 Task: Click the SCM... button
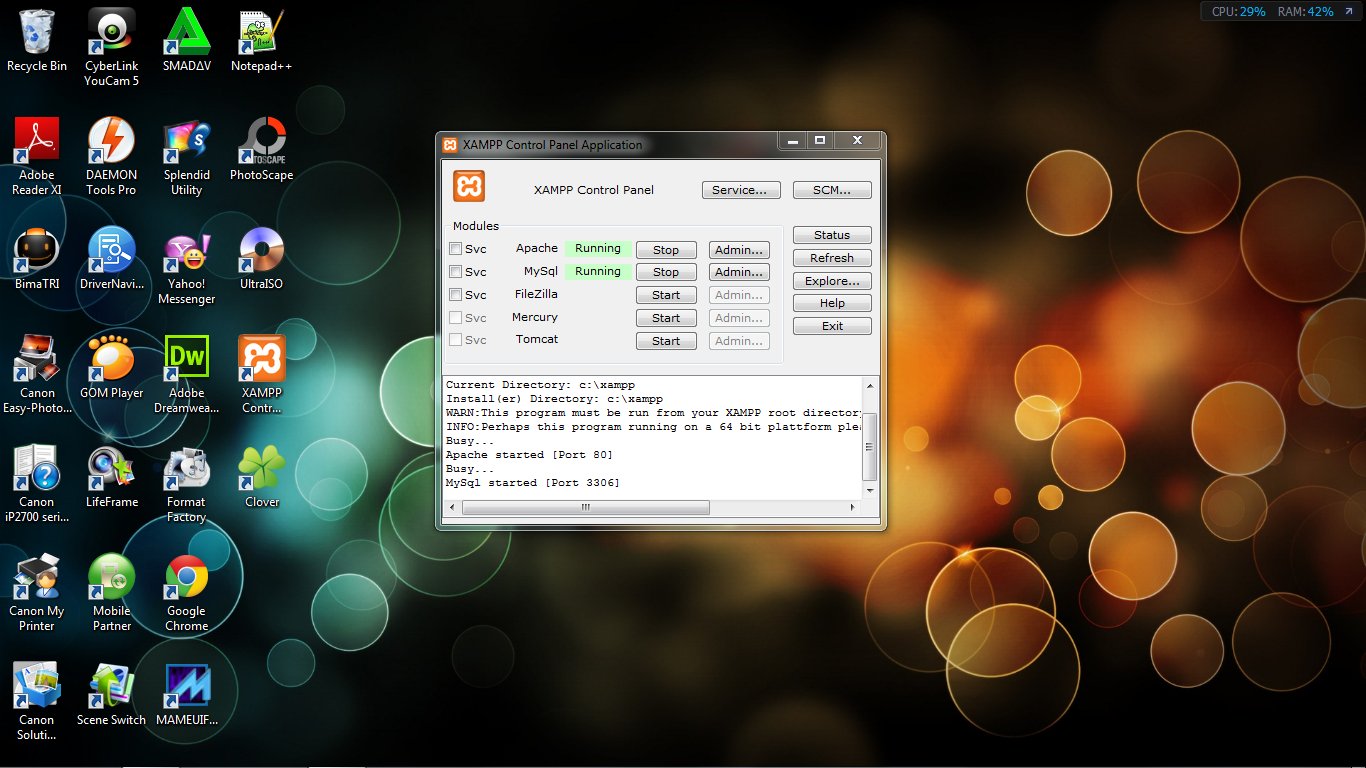832,190
